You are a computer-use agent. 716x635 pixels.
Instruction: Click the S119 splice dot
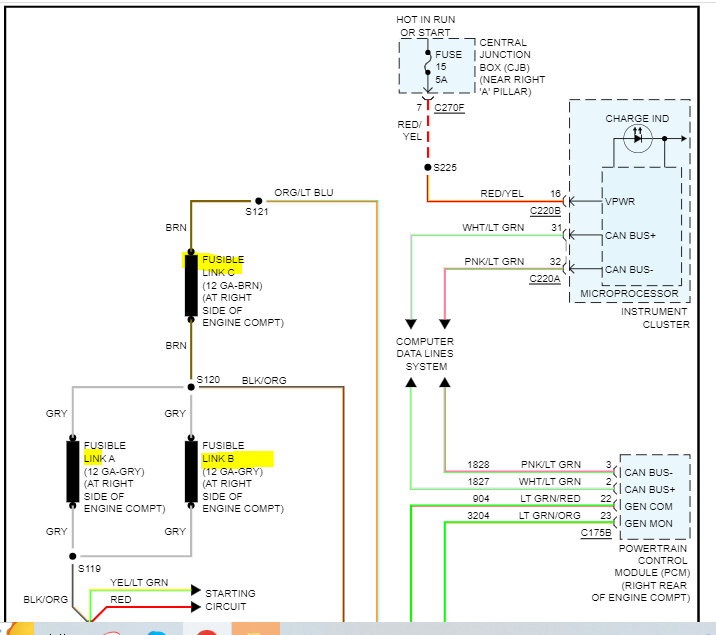click(73, 556)
